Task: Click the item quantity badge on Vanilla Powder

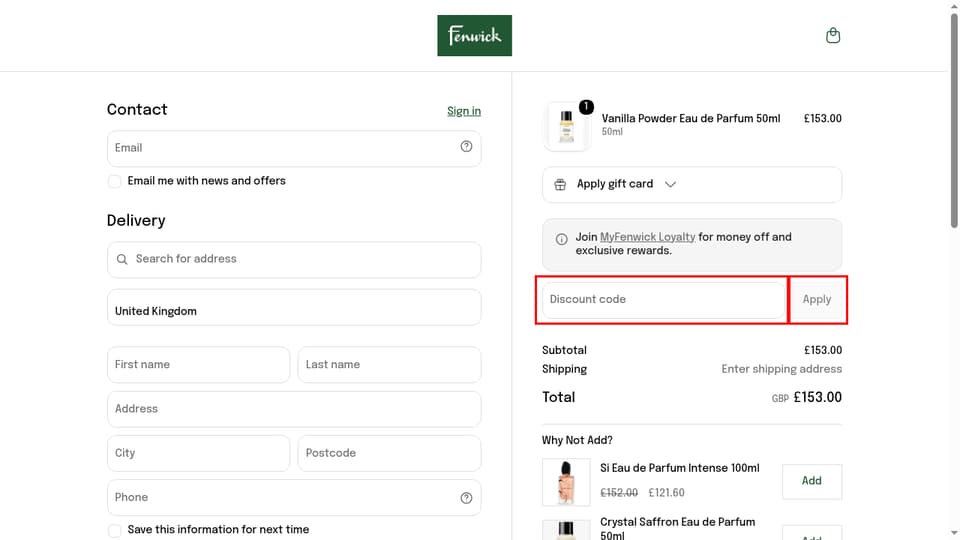Action: [x=586, y=107]
